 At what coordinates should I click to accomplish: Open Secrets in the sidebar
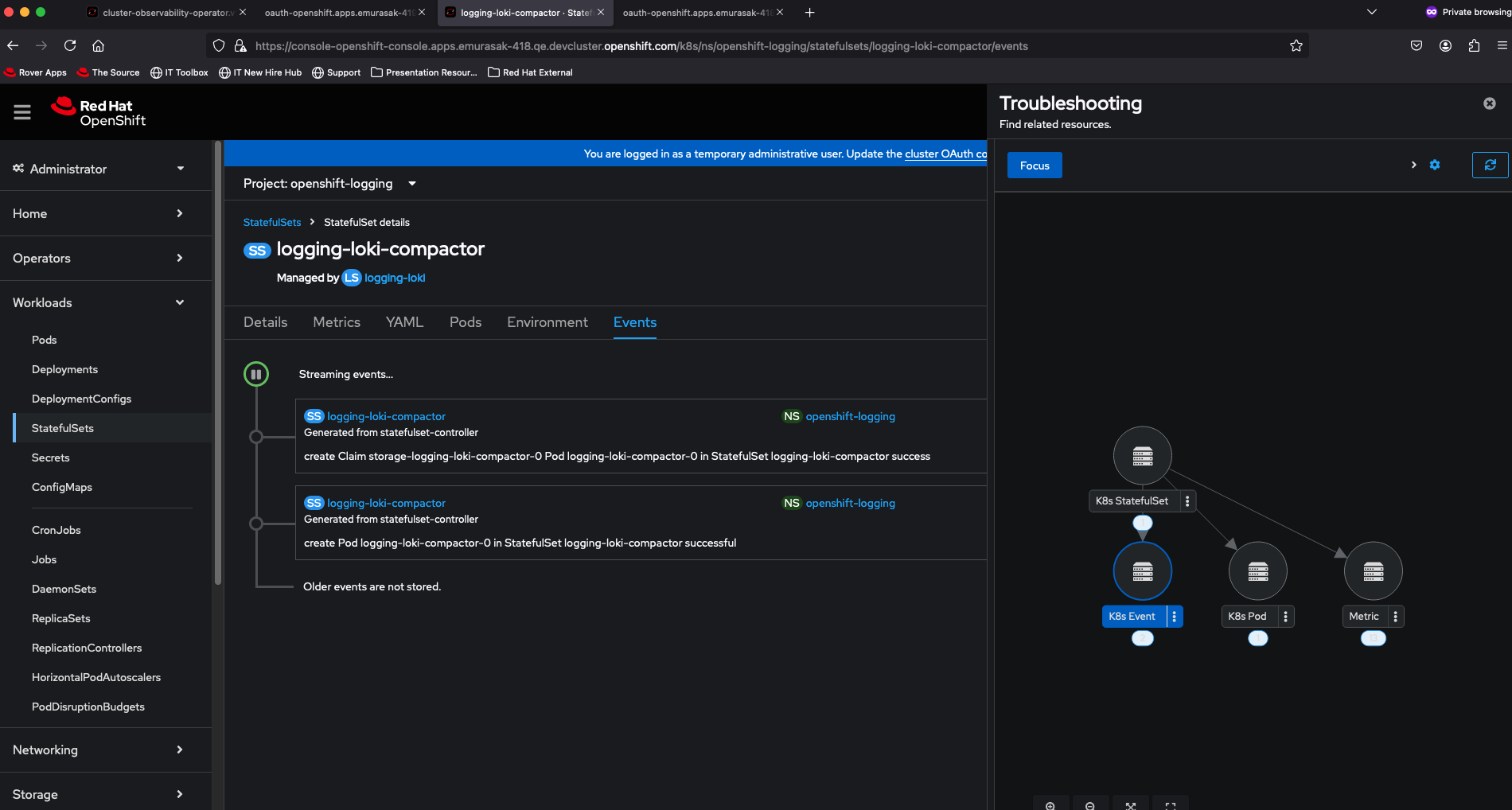click(51, 458)
